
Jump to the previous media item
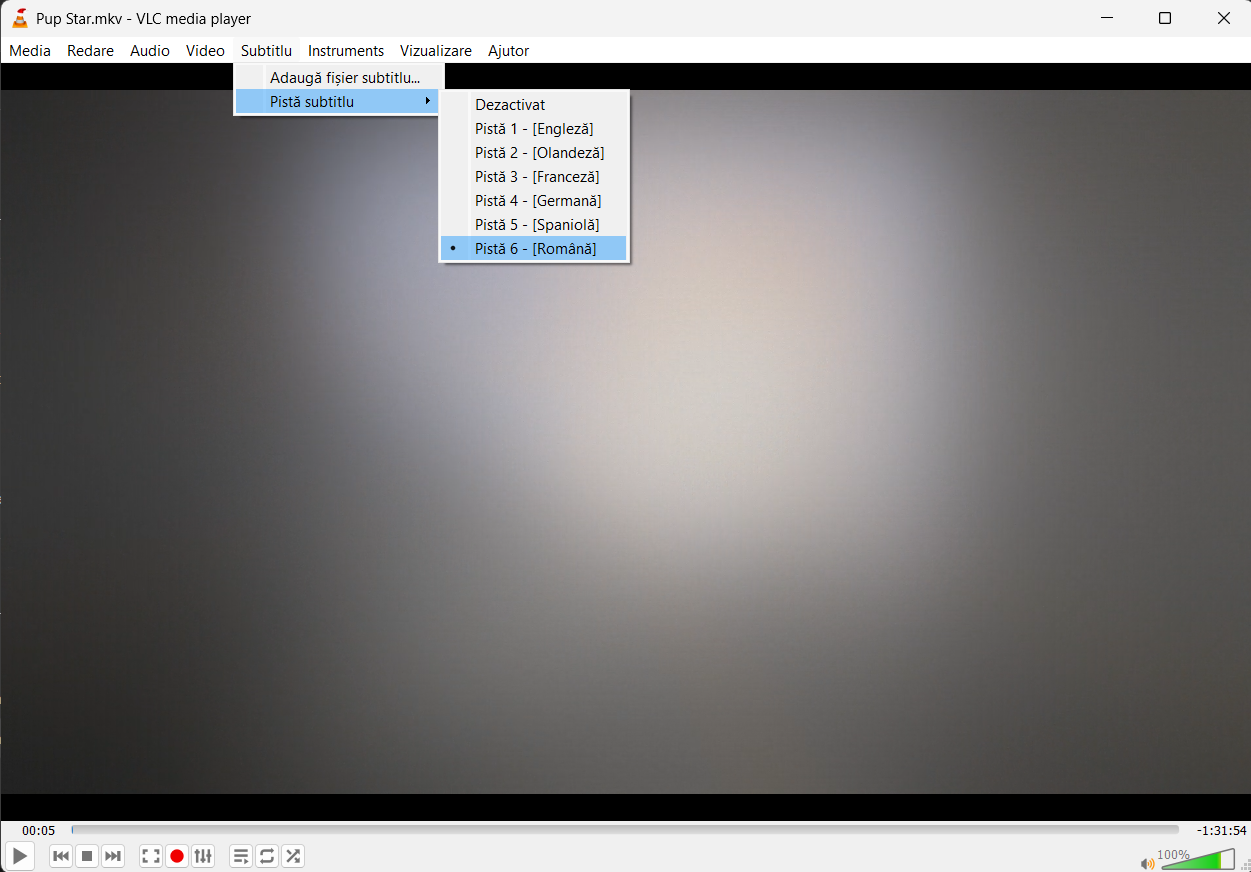pos(61,856)
